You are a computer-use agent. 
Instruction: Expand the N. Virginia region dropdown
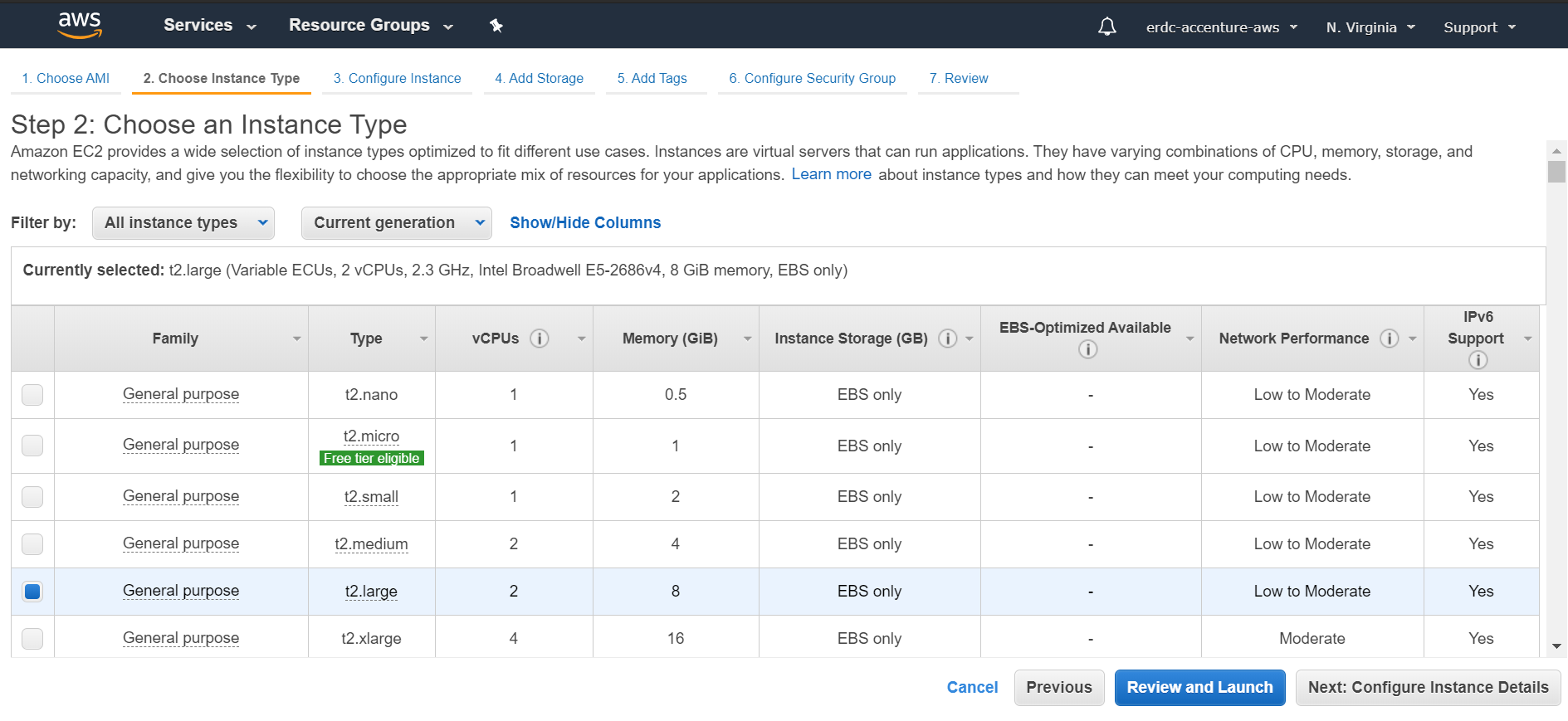[1370, 27]
